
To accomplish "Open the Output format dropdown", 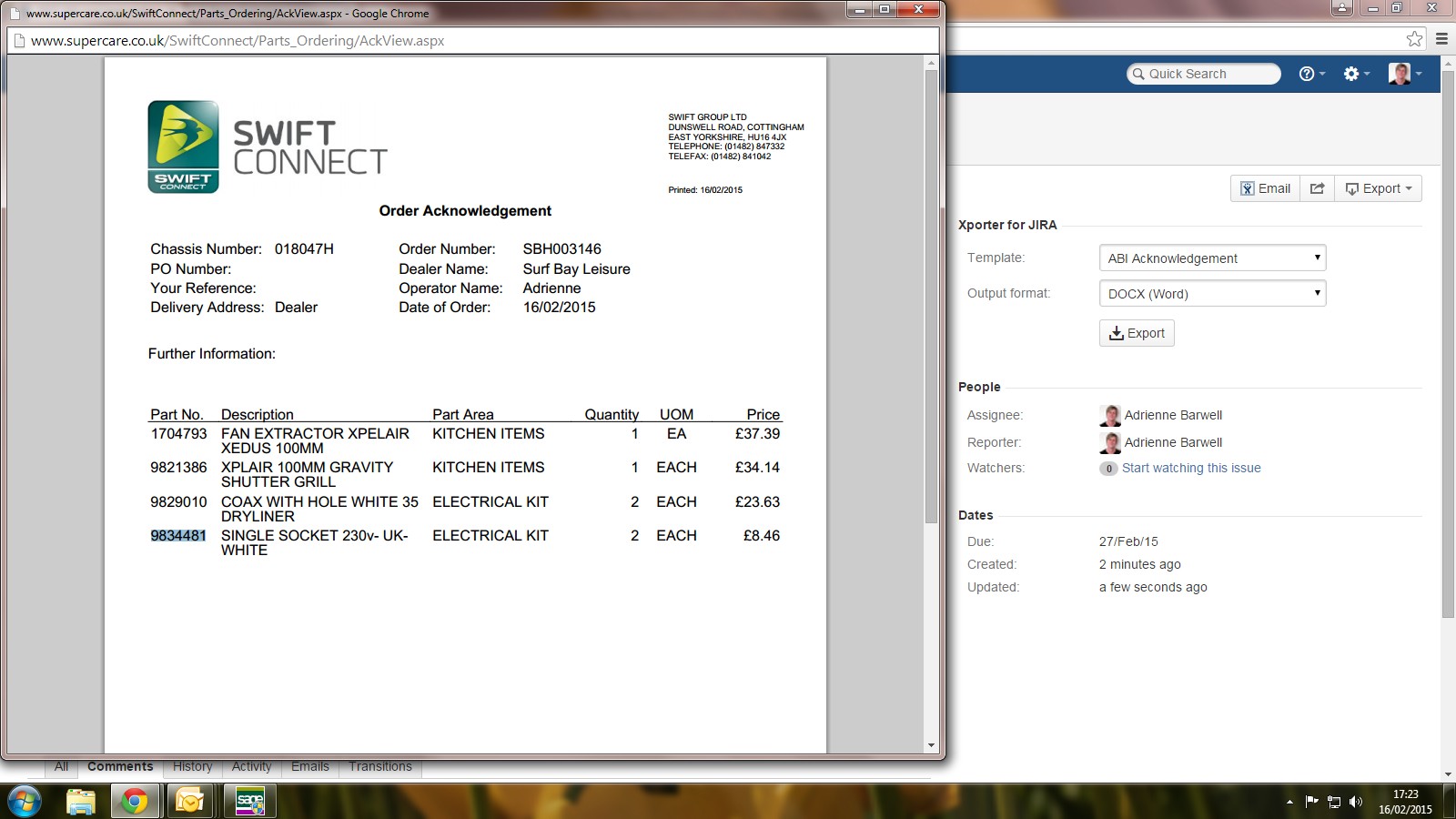I will 1212,294.
